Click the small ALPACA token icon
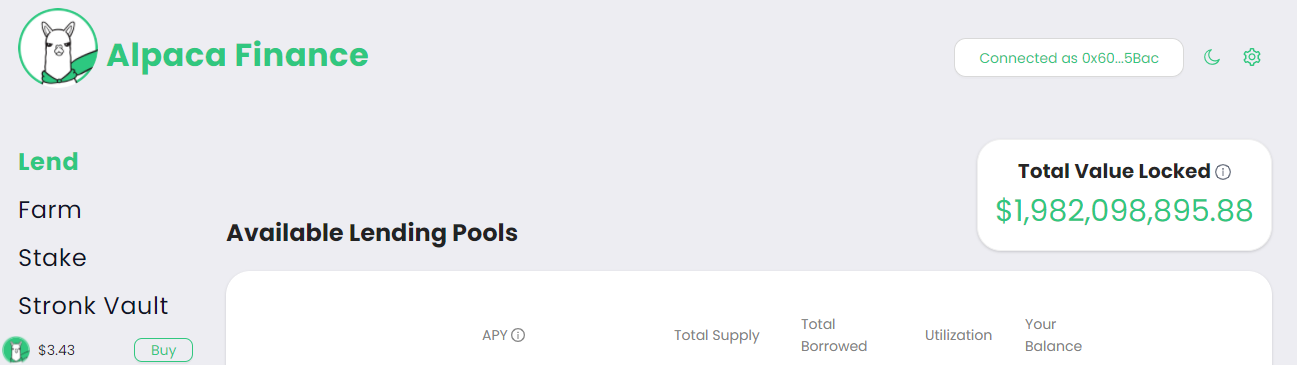 (x=16, y=350)
